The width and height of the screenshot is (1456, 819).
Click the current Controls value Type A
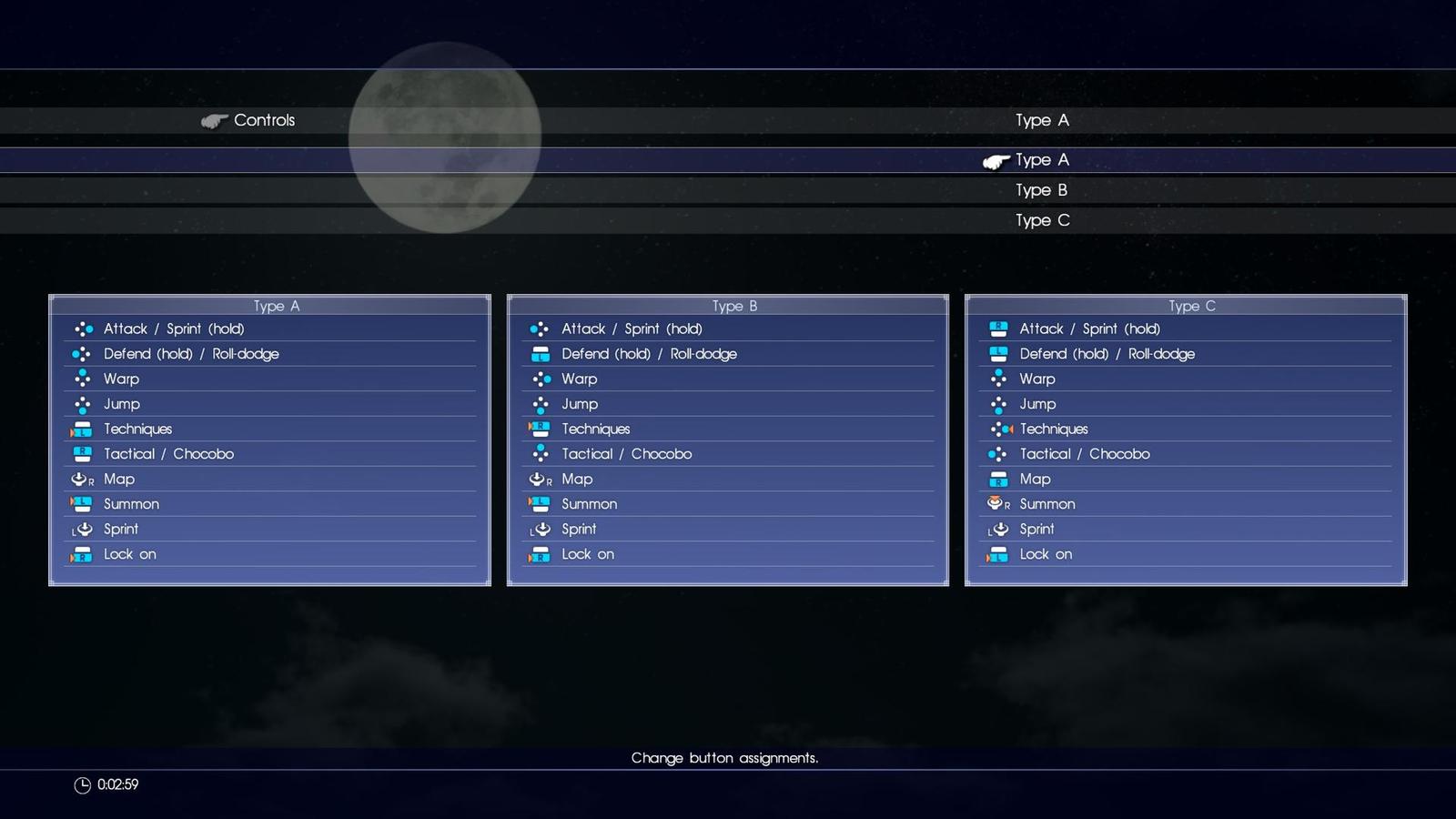1042,120
